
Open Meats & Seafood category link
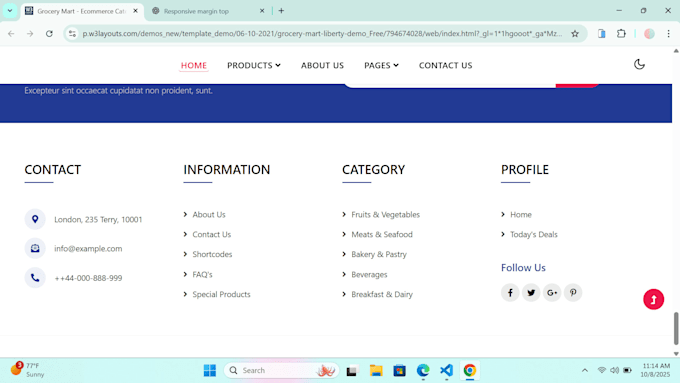(382, 235)
